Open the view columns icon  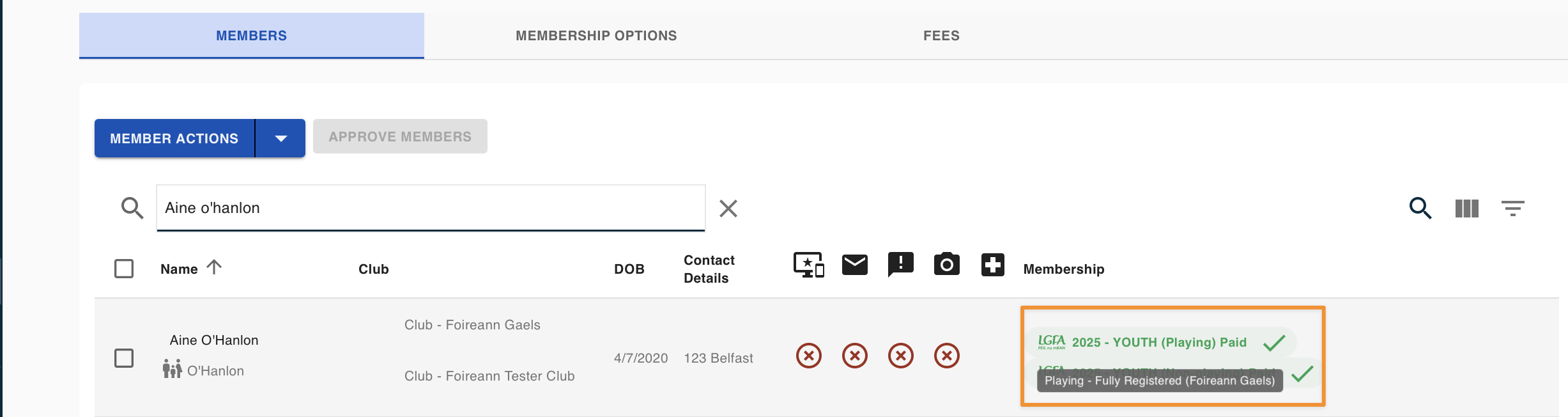tap(1467, 208)
